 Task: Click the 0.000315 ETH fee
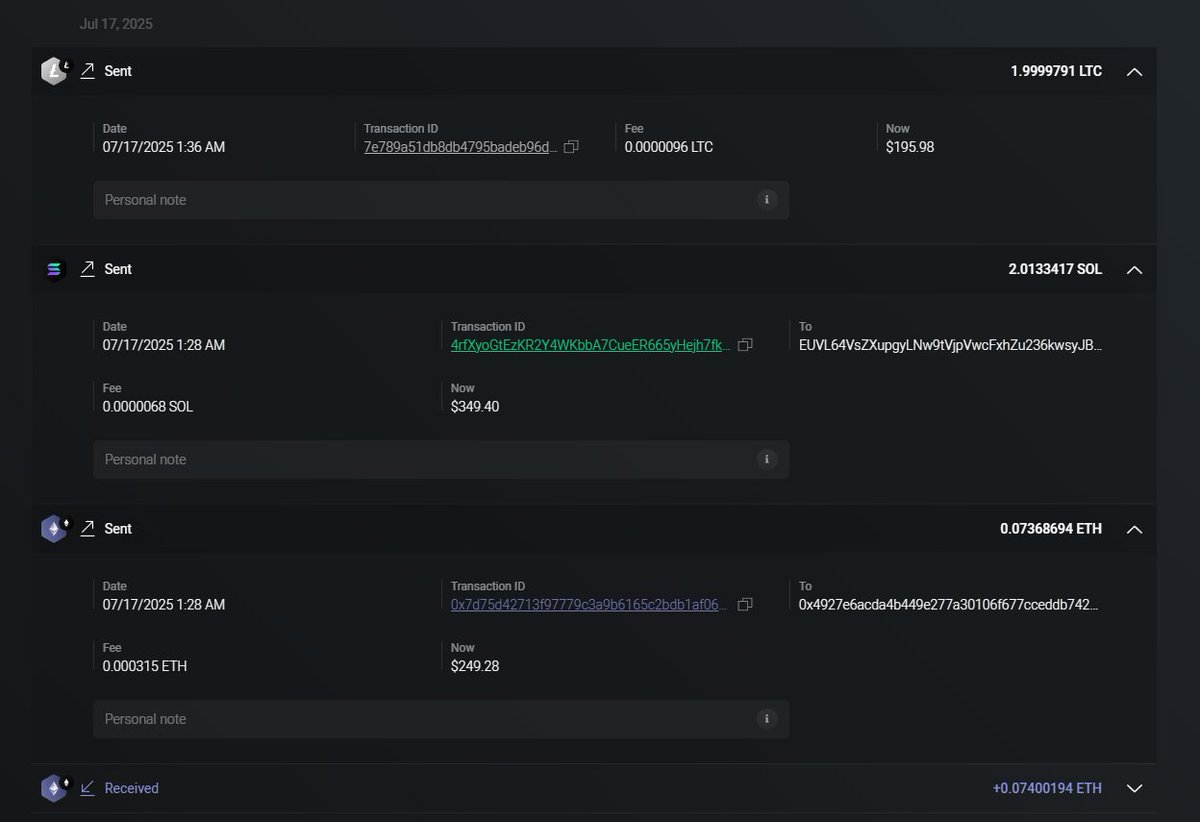[x=145, y=666]
